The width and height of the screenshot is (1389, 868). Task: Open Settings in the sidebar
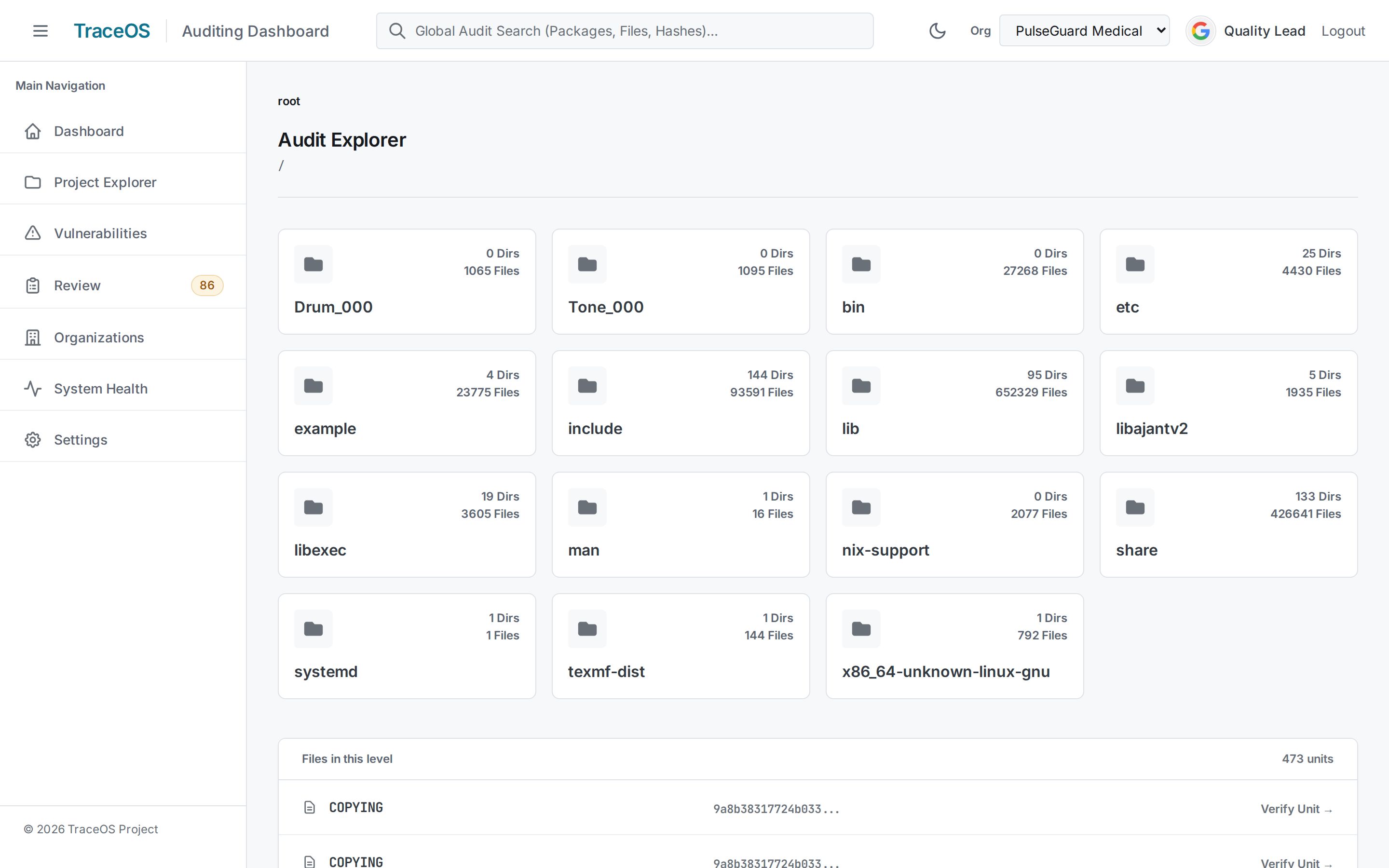click(123, 440)
